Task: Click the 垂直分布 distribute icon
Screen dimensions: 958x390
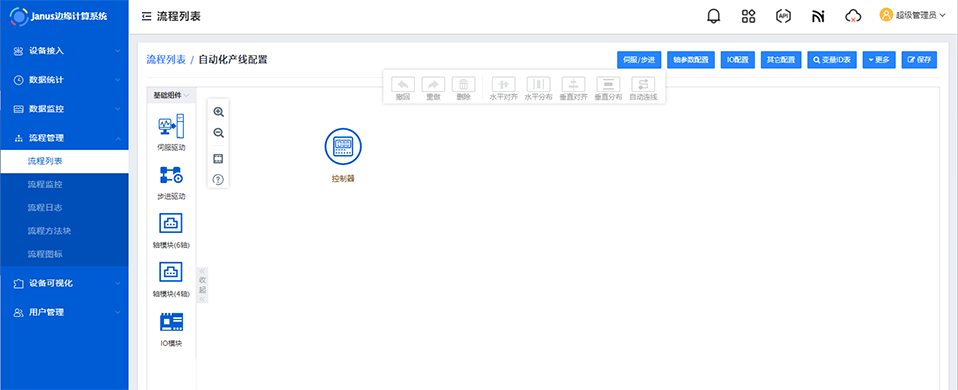Action: pyautogui.click(x=609, y=84)
